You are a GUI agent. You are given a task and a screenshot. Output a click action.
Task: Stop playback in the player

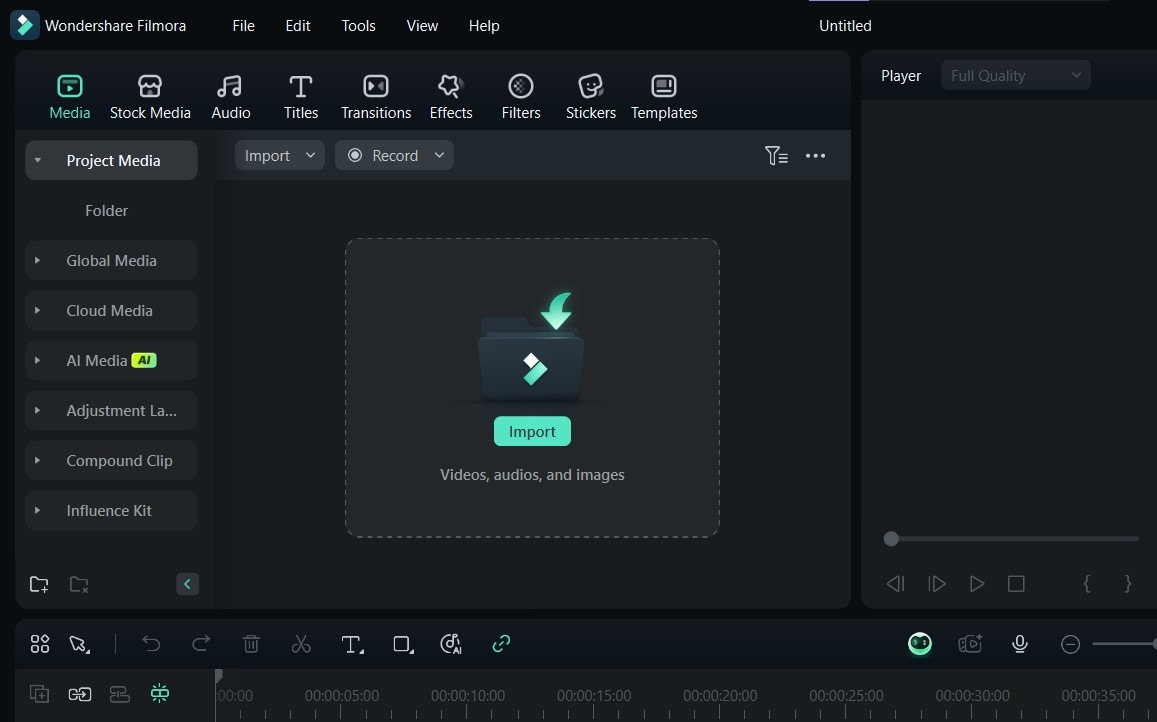1016,584
